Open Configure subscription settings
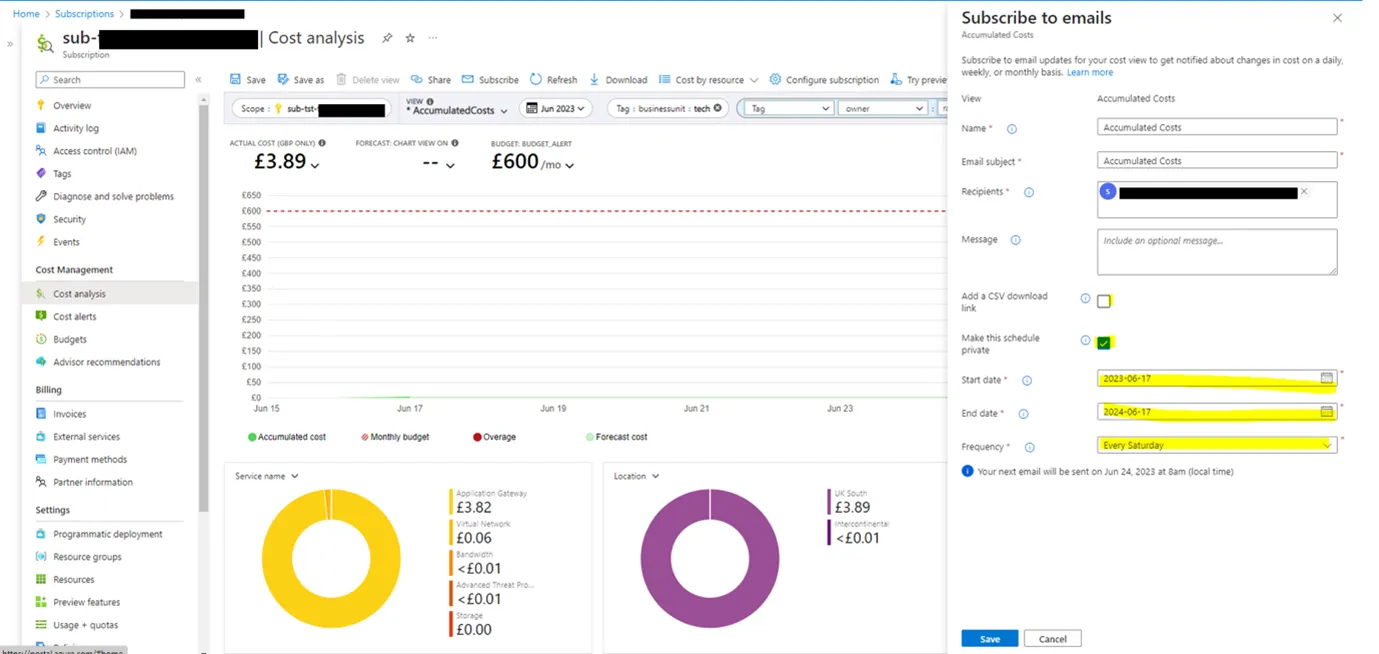 pos(824,80)
